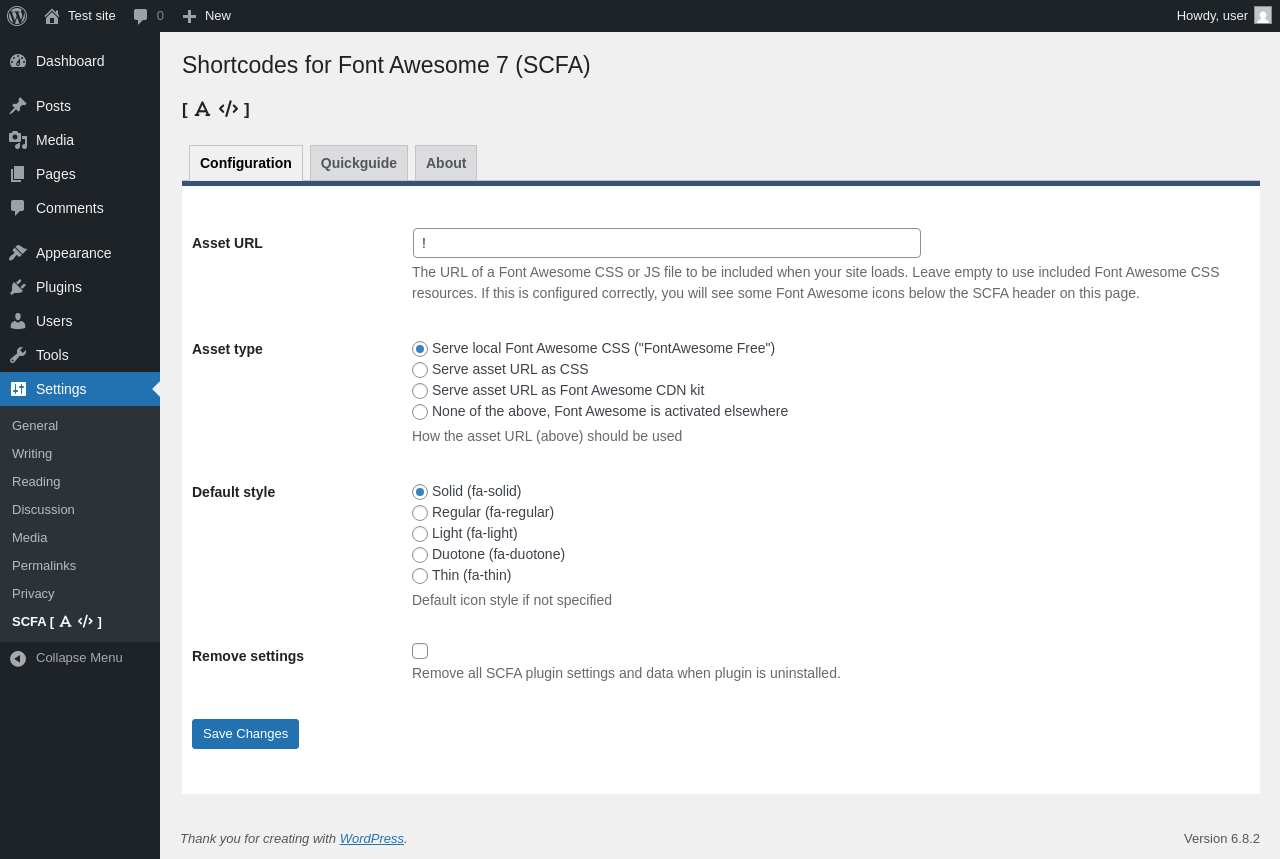Open Appearance menu label
The height and width of the screenshot is (859, 1280).
(74, 253)
